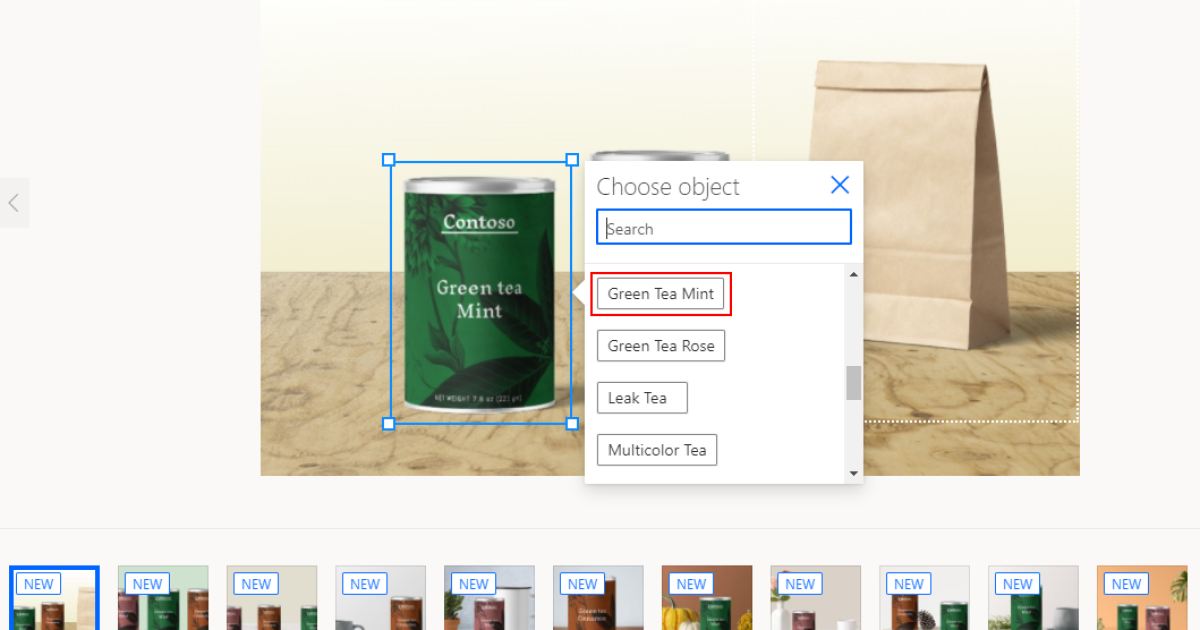Click the object list scrollbar thumb
1200x630 pixels.
tap(853, 383)
